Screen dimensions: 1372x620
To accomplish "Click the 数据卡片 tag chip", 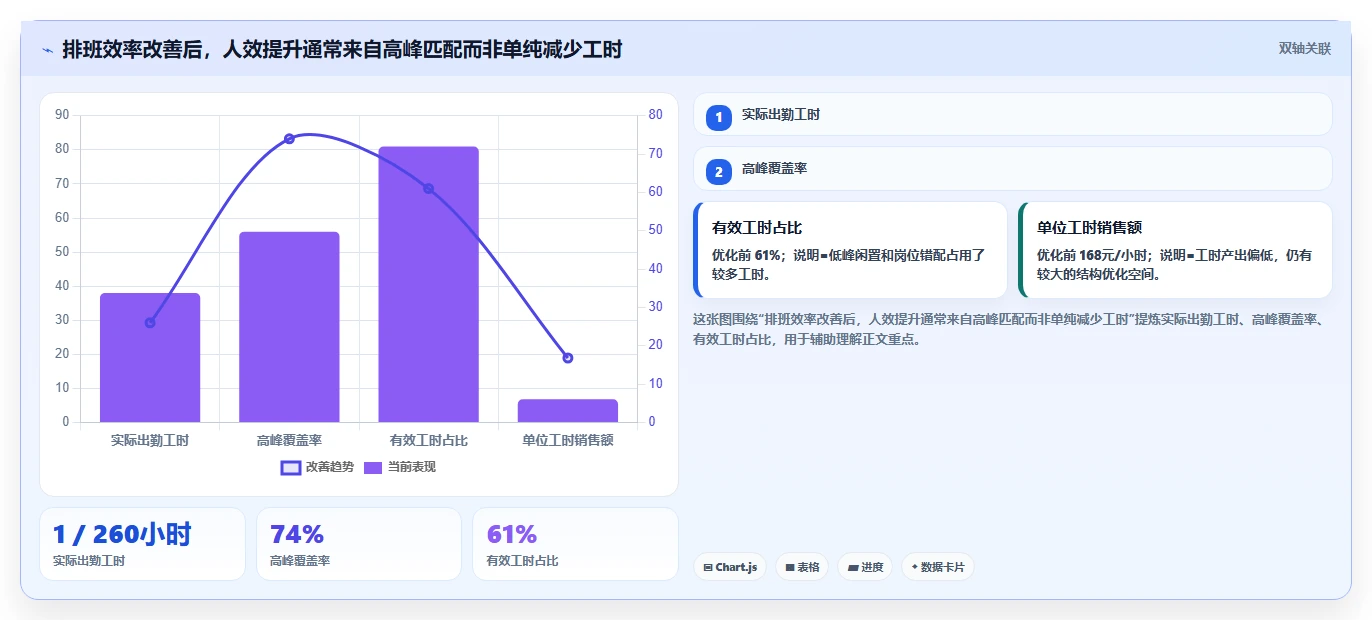I will point(938,567).
